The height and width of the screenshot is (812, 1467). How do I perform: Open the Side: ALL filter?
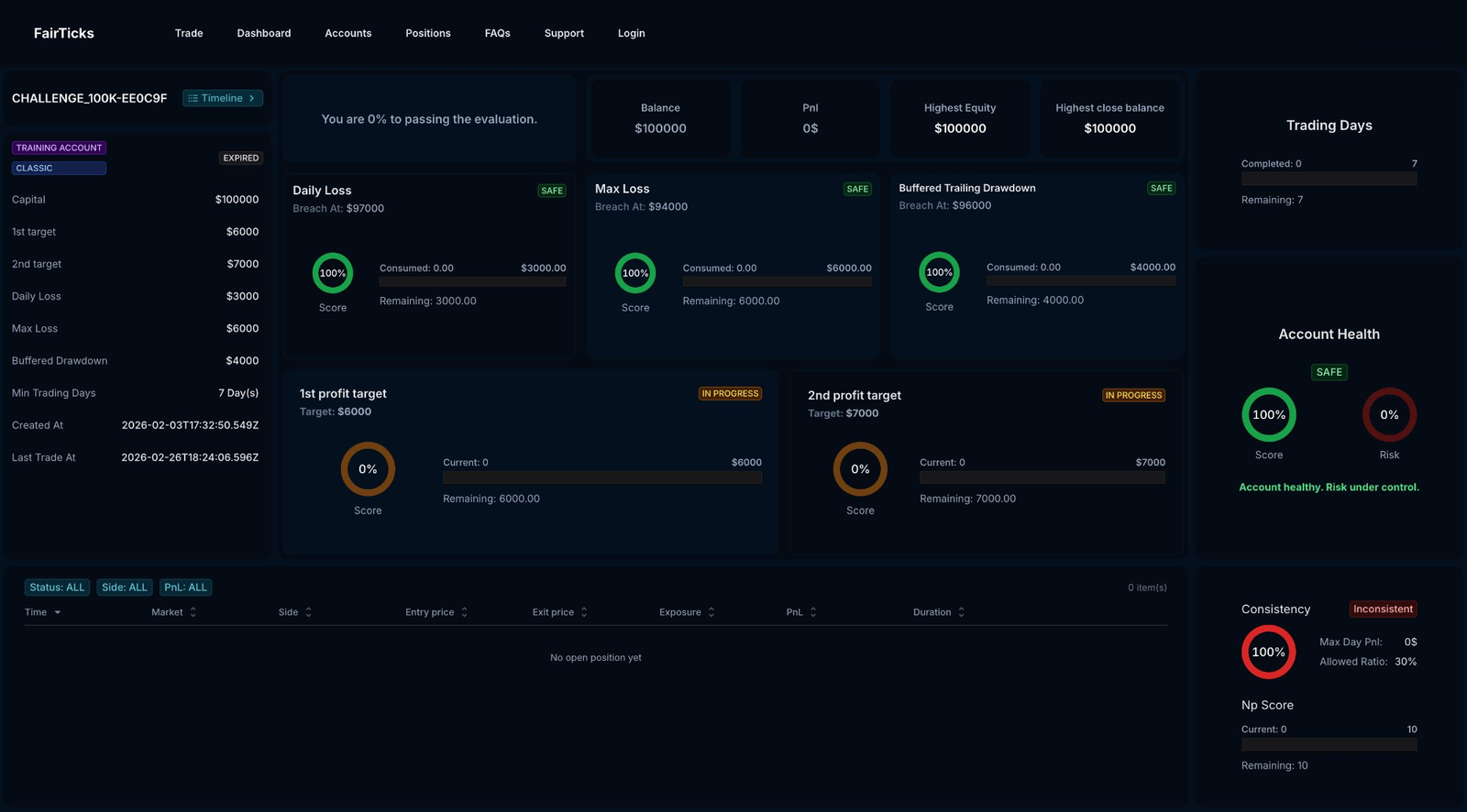[x=125, y=587]
